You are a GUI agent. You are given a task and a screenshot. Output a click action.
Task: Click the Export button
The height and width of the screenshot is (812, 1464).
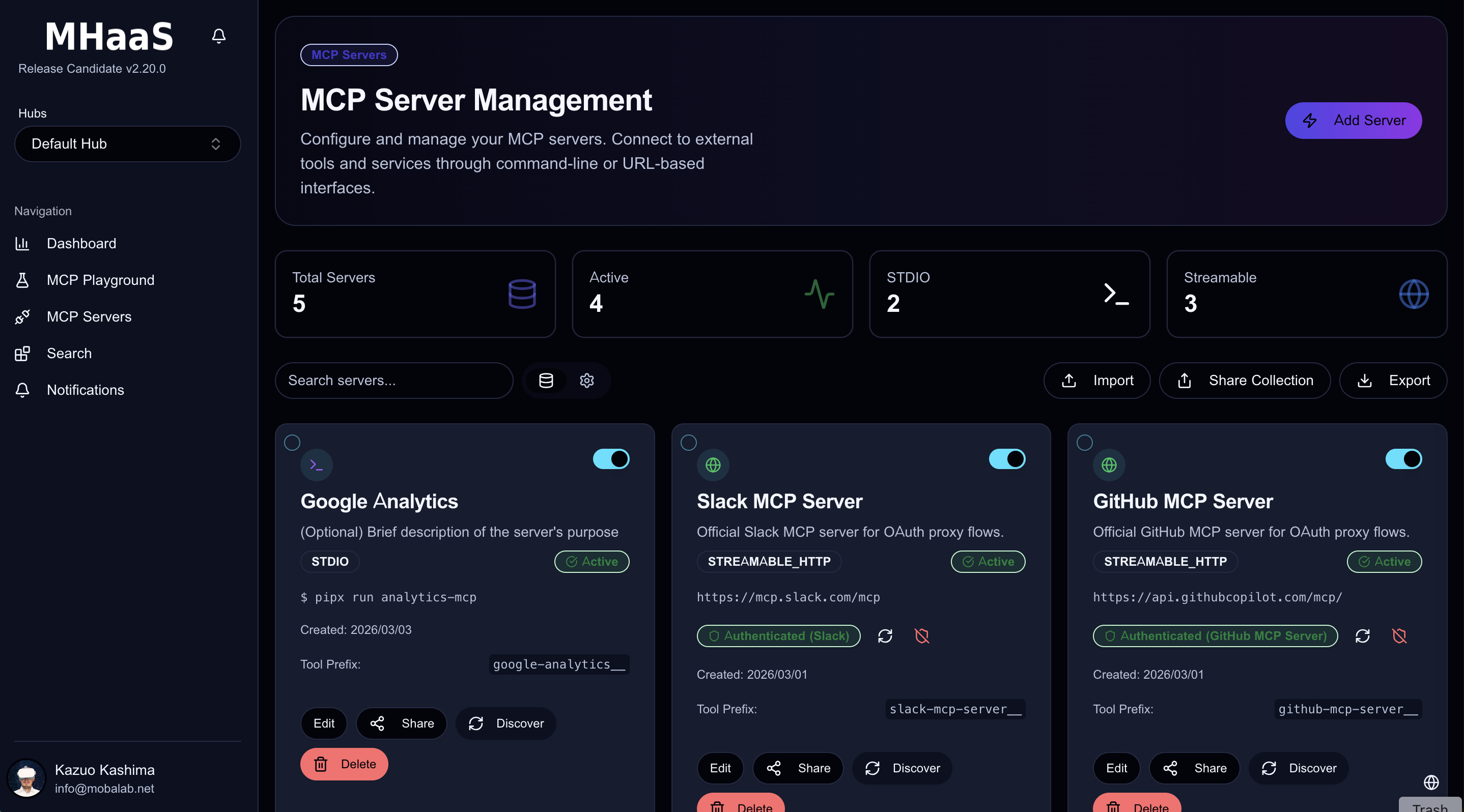point(1393,381)
